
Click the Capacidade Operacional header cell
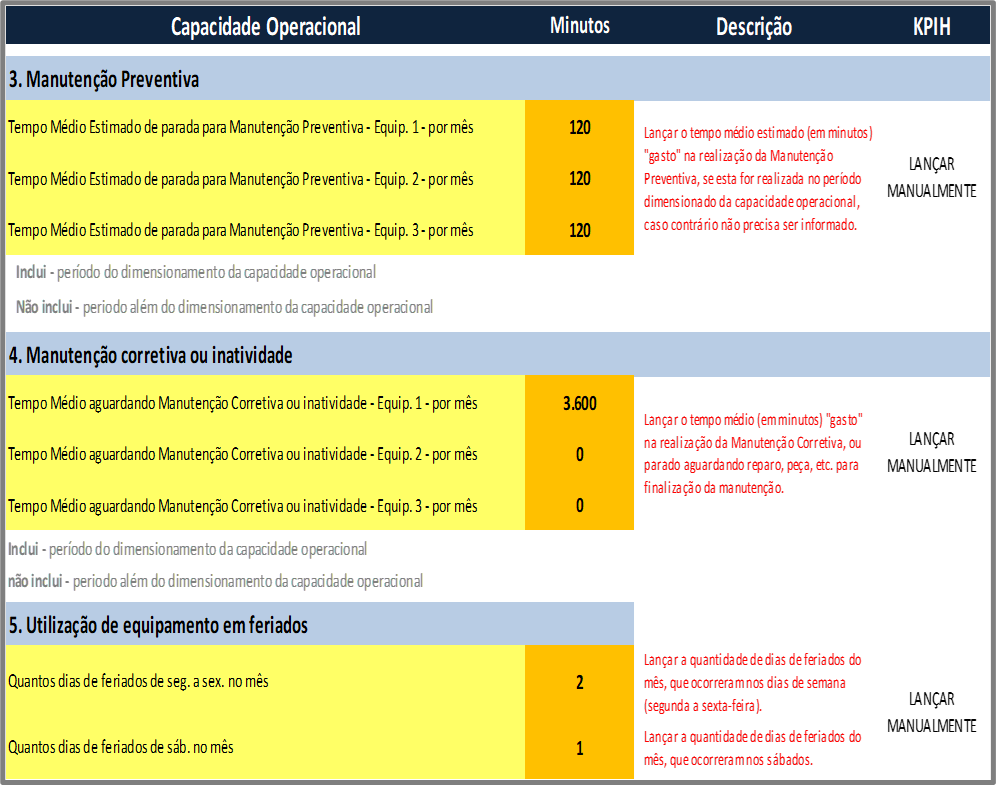click(x=266, y=27)
